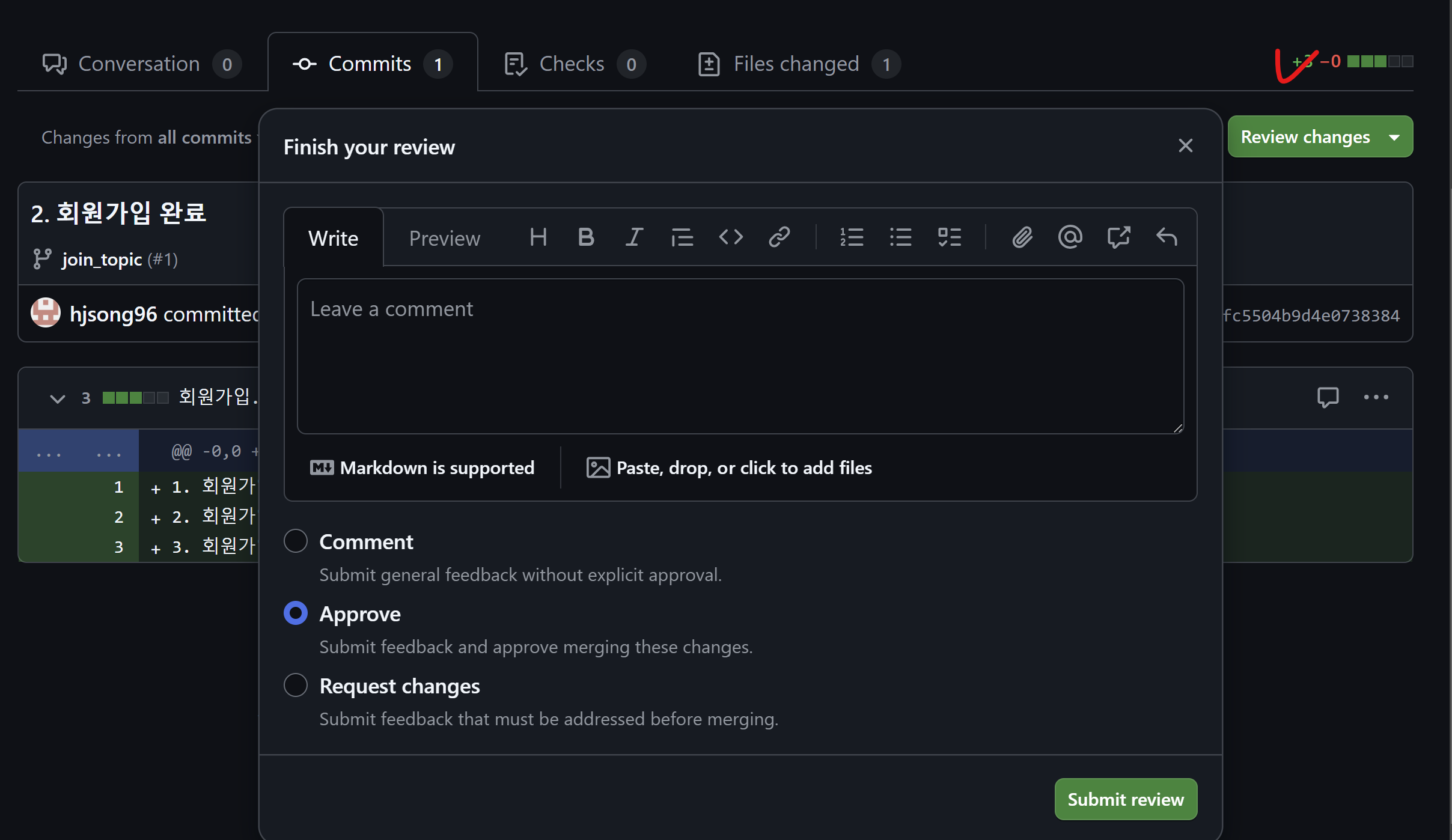This screenshot has width=1452, height=840.
Task: Select the Comment radio option
Action: 296,541
